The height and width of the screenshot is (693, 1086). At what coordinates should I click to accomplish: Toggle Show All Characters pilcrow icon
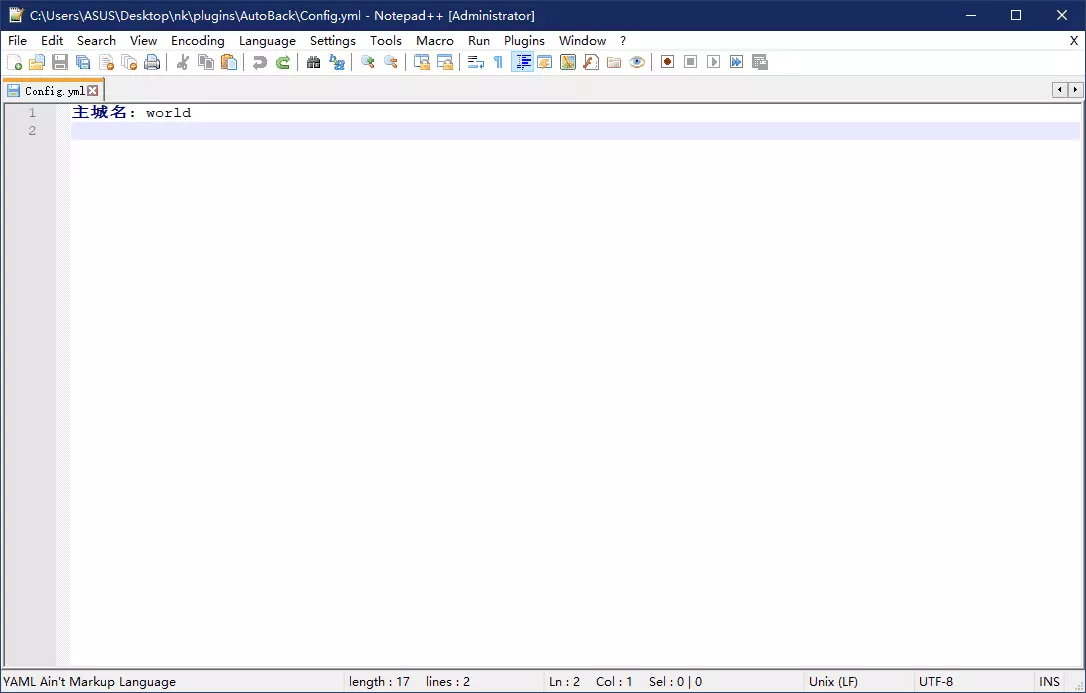(x=499, y=62)
